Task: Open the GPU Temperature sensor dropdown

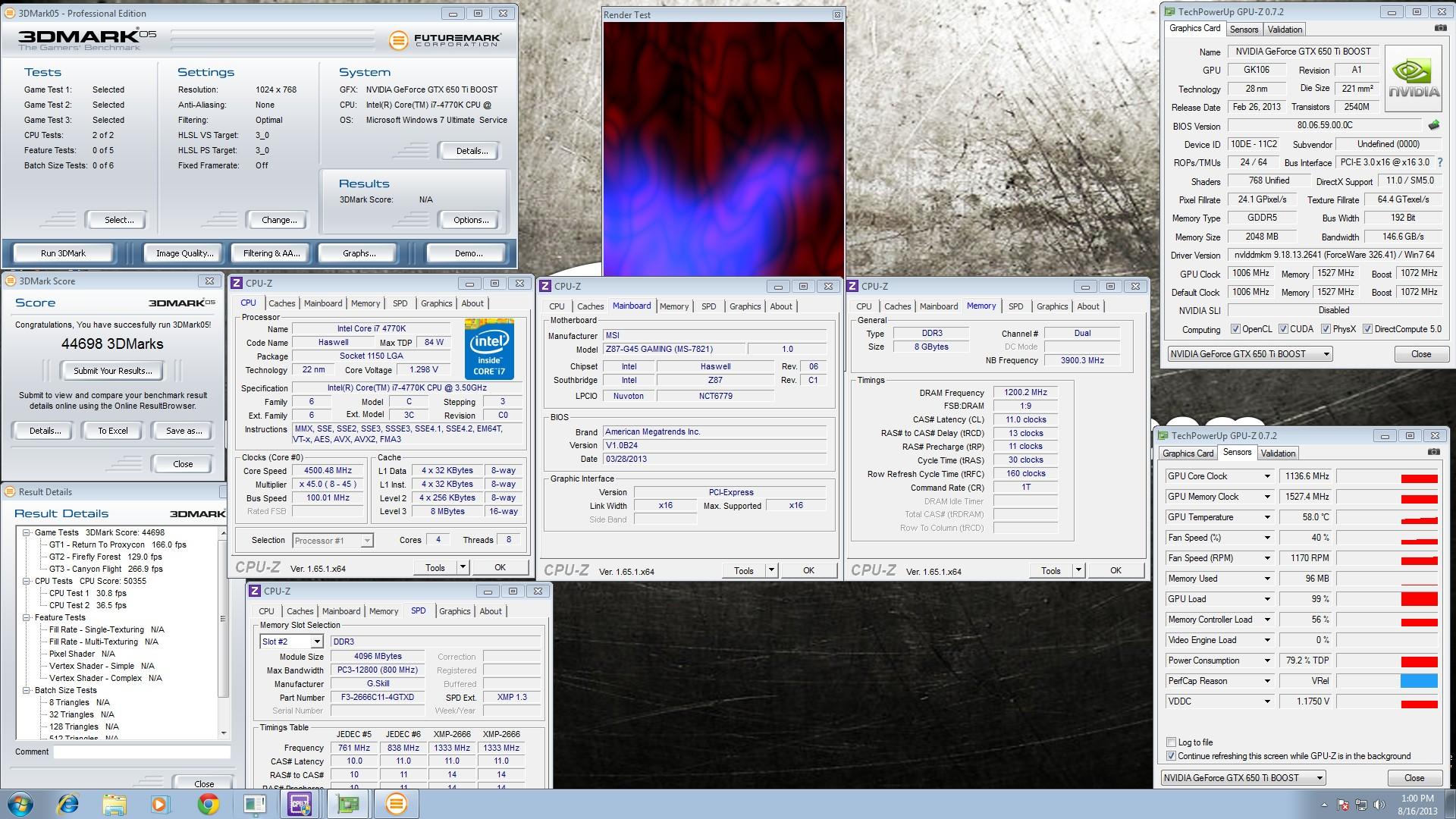Action: coord(1266,517)
